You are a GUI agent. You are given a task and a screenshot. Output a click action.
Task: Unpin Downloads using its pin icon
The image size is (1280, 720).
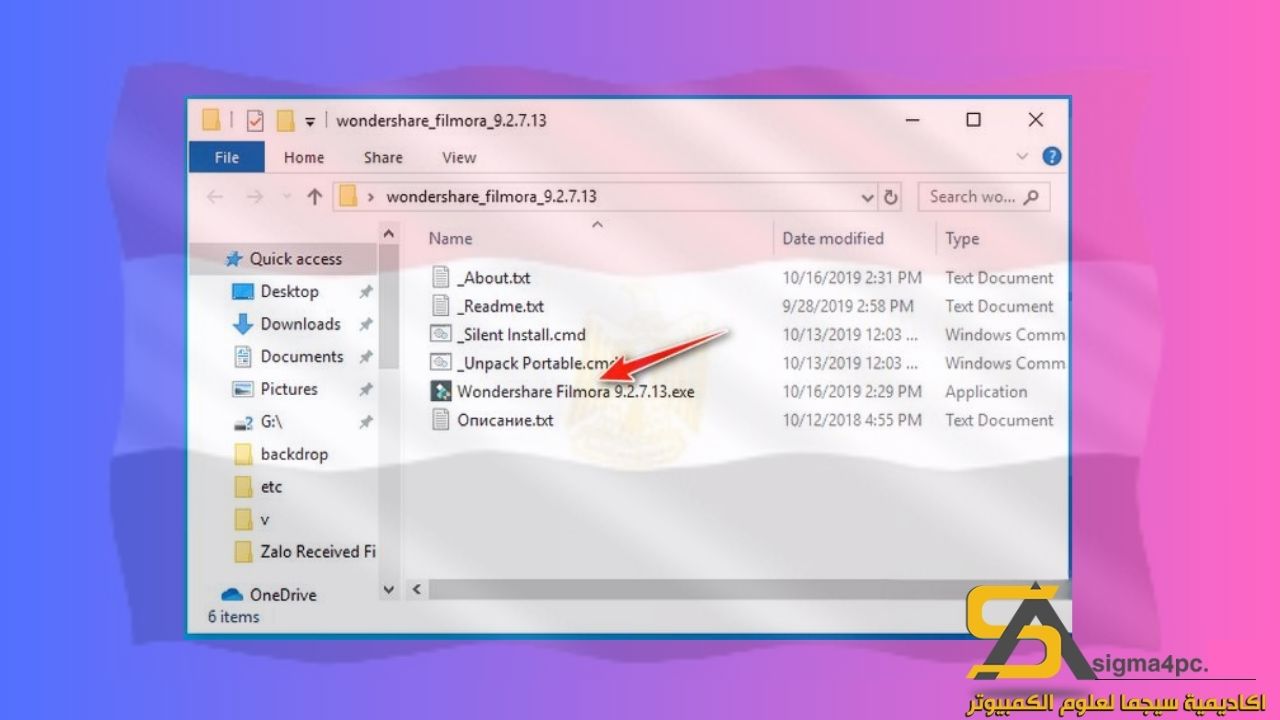[366, 325]
